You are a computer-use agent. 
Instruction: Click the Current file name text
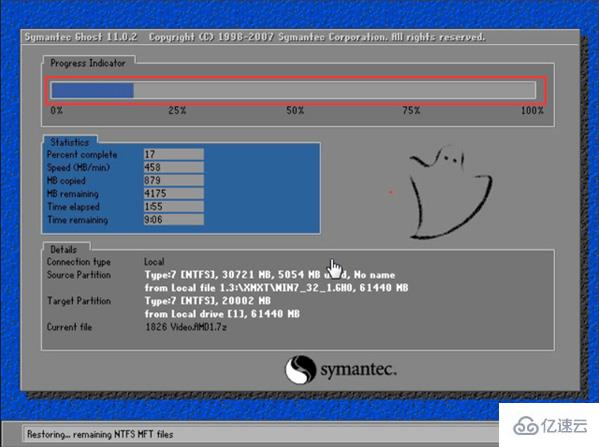point(186,327)
